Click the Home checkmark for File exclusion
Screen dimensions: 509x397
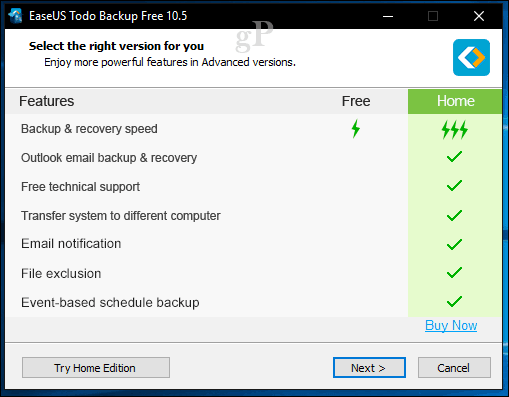click(454, 273)
